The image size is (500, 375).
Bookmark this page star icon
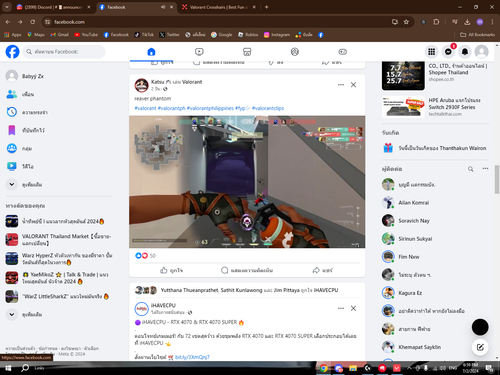(406, 22)
